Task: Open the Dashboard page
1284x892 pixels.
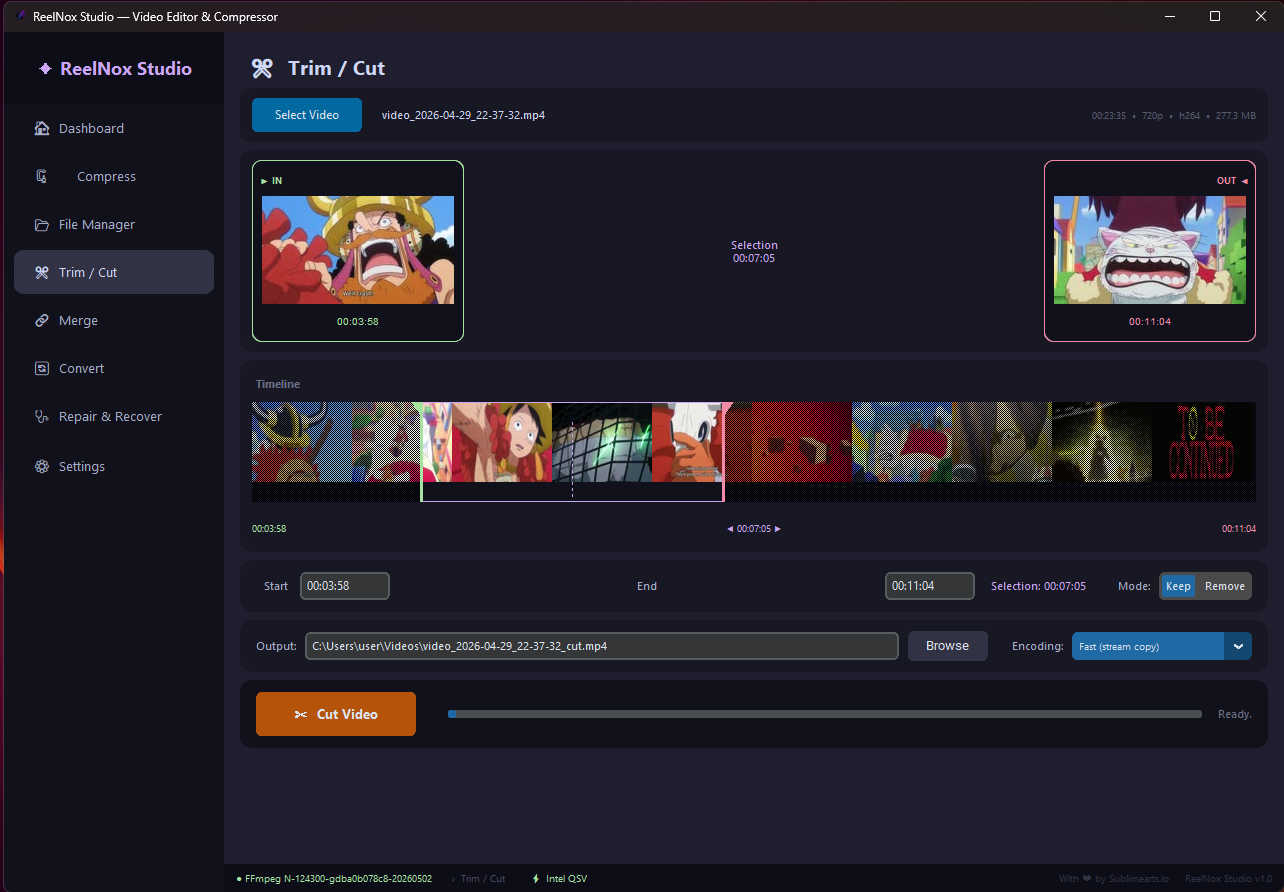Action: [114, 128]
